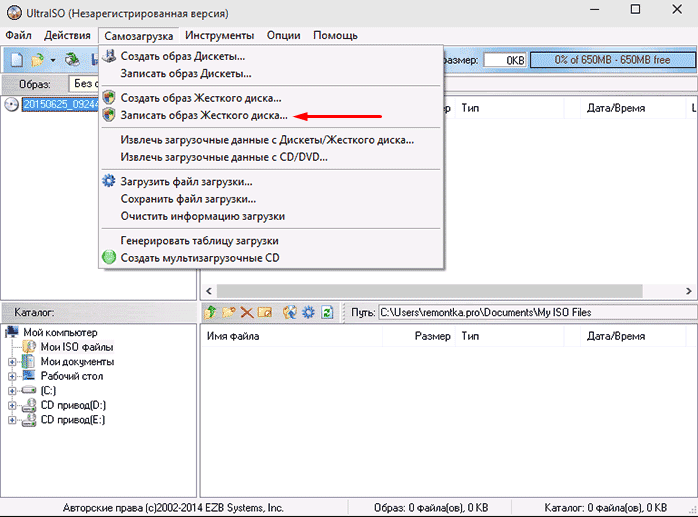
Task: Click the Open file folder icon
Action: (x=37, y=61)
